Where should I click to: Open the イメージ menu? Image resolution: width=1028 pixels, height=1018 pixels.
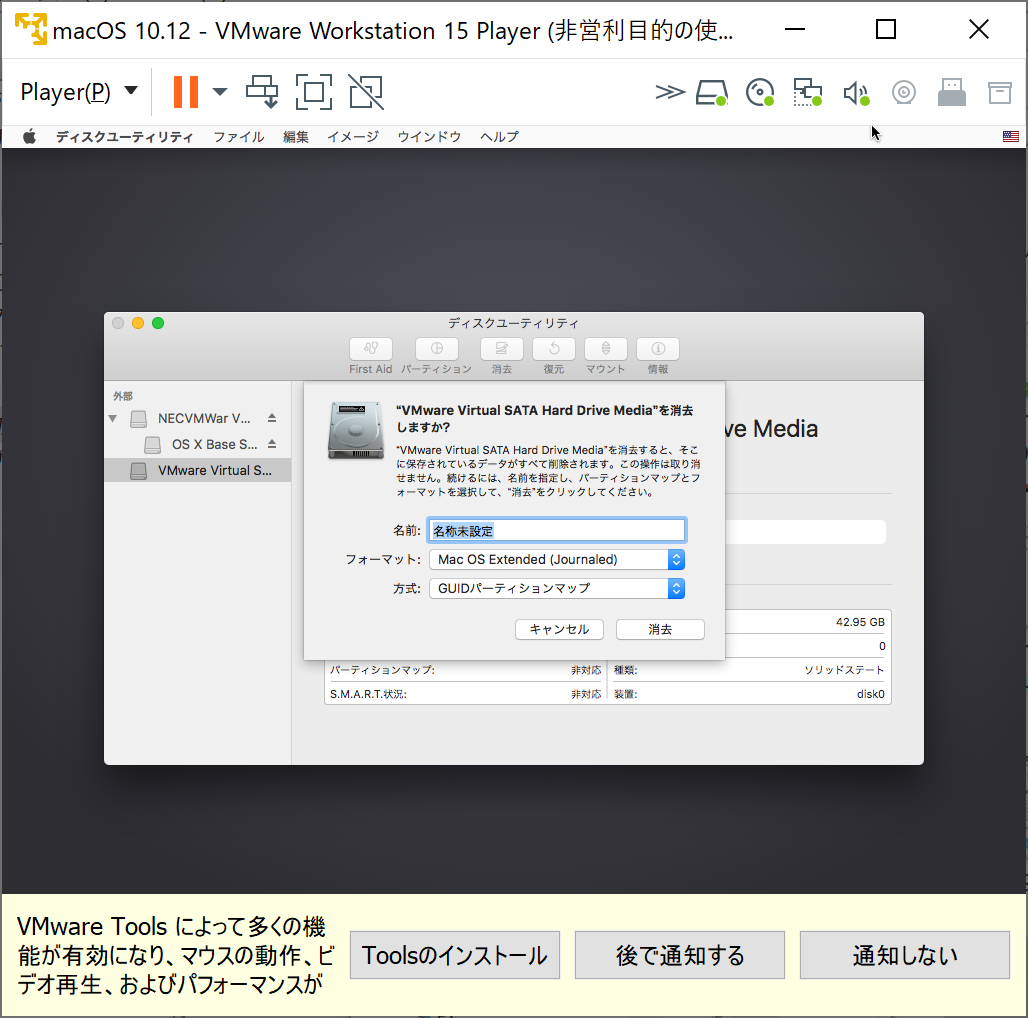pos(353,136)
